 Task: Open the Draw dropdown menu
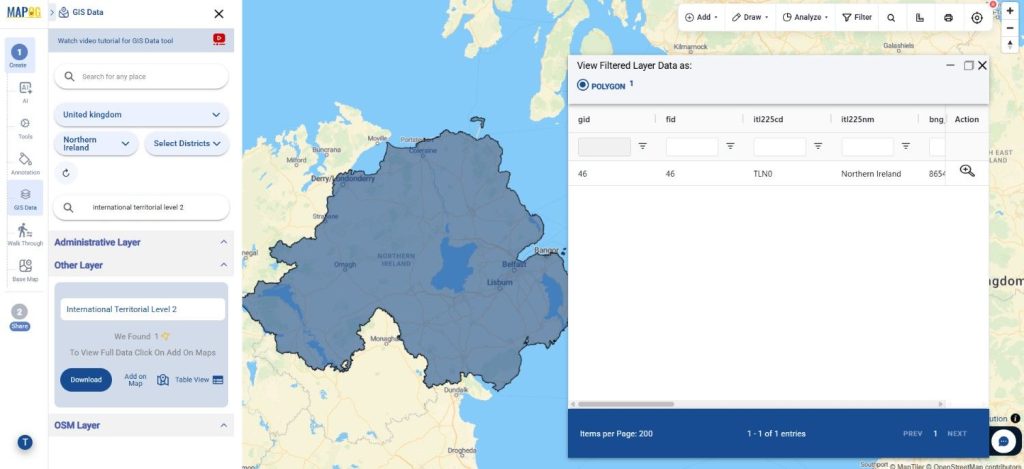click(x=750, y=18)
